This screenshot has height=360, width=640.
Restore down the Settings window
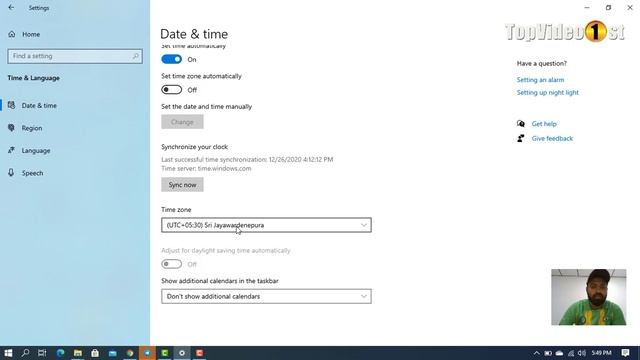point(608,7)
